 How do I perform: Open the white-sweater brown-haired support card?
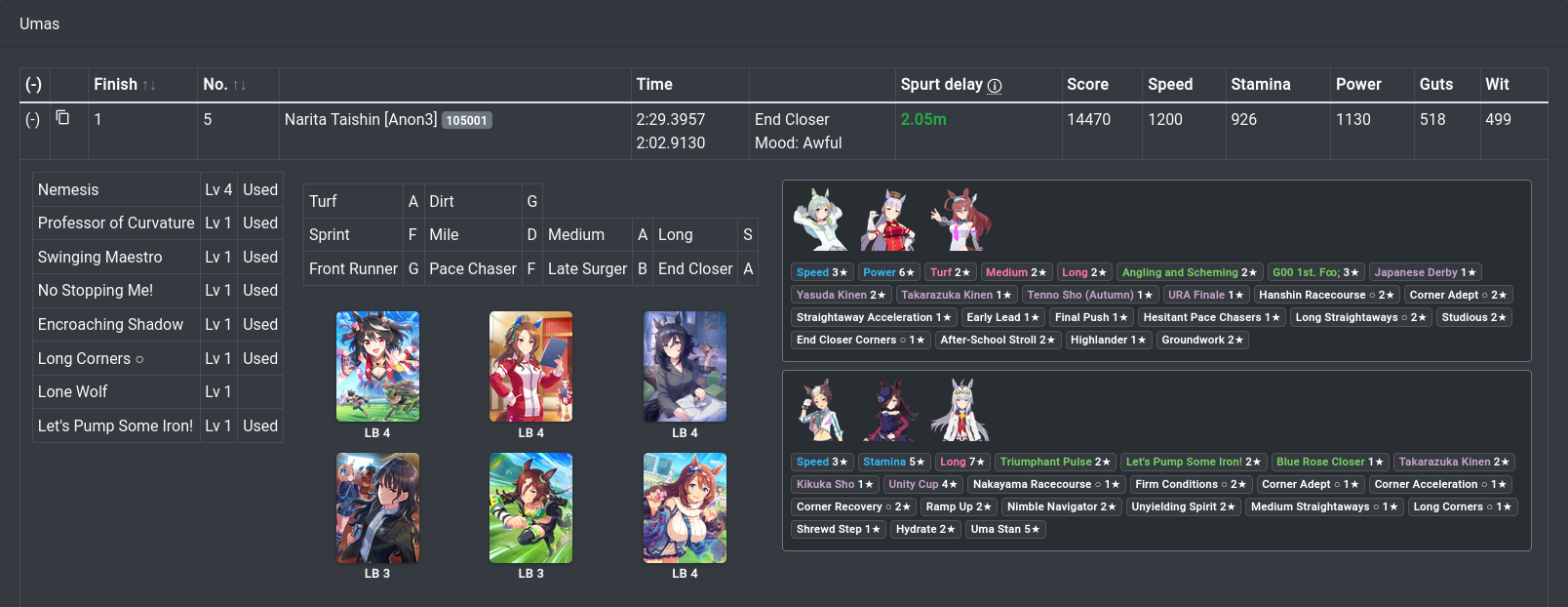[685, 507]
